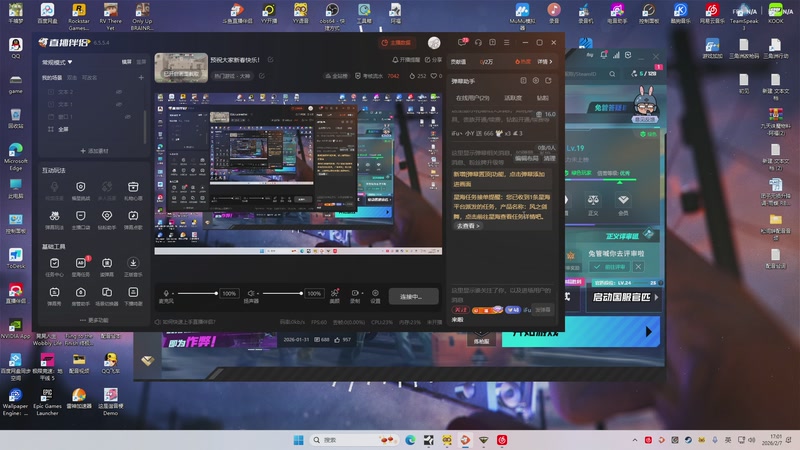Open the 帽子挑战 shield icon
The height and width of the screenshot is (450, 800).
[81, 191]
